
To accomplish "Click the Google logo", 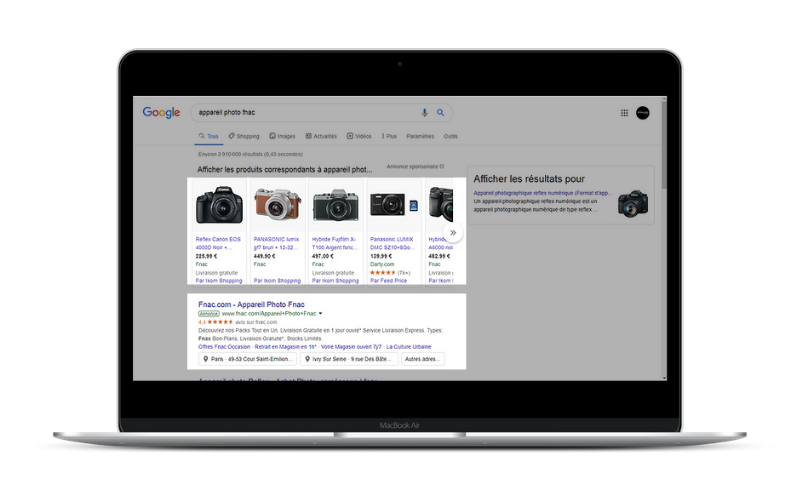I will click(161, 113).
